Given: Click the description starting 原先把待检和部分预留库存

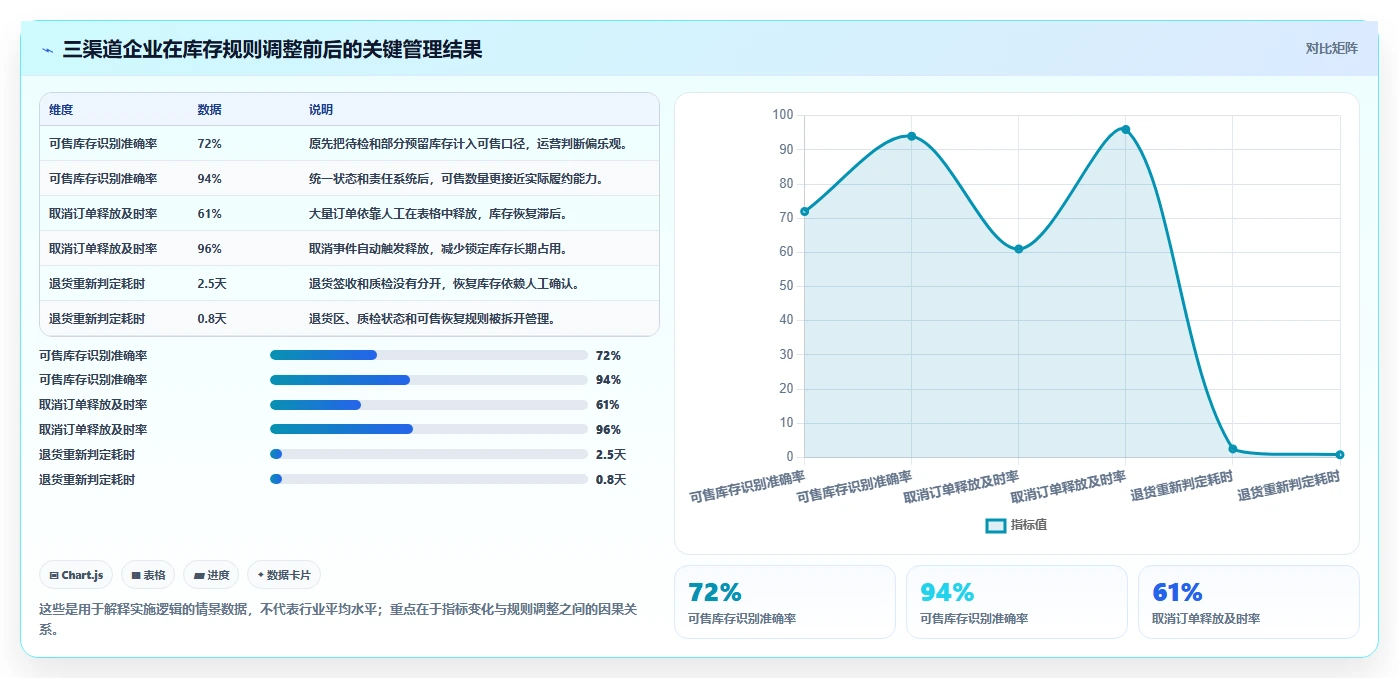Looking at the screenshot, I should [470, 144].
